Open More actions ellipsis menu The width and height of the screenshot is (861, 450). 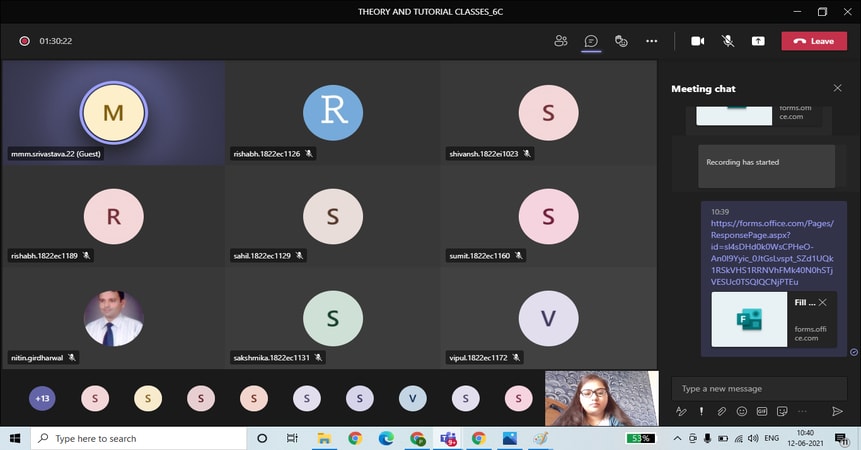coord(652,41)
